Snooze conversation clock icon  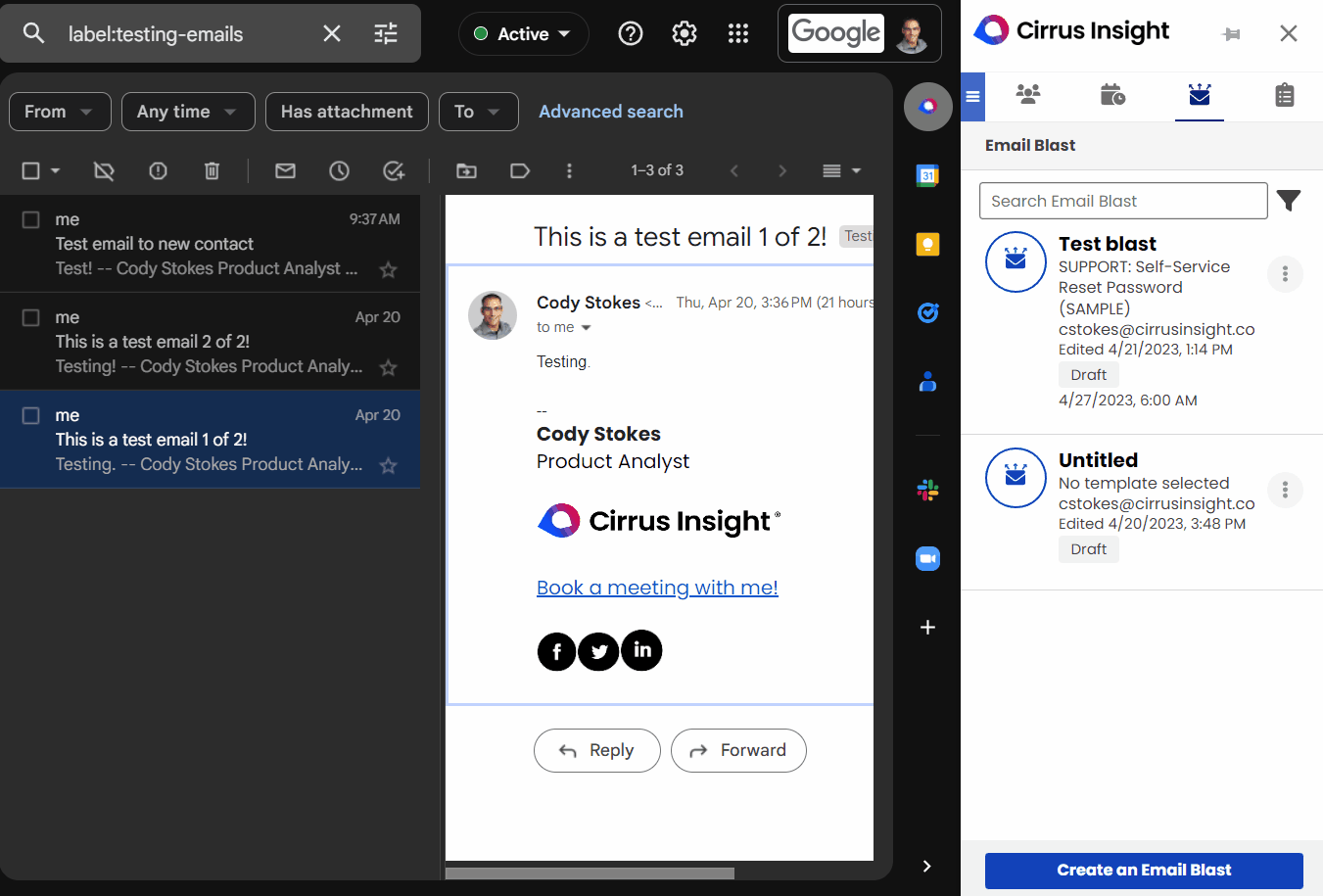pos(339,171)
